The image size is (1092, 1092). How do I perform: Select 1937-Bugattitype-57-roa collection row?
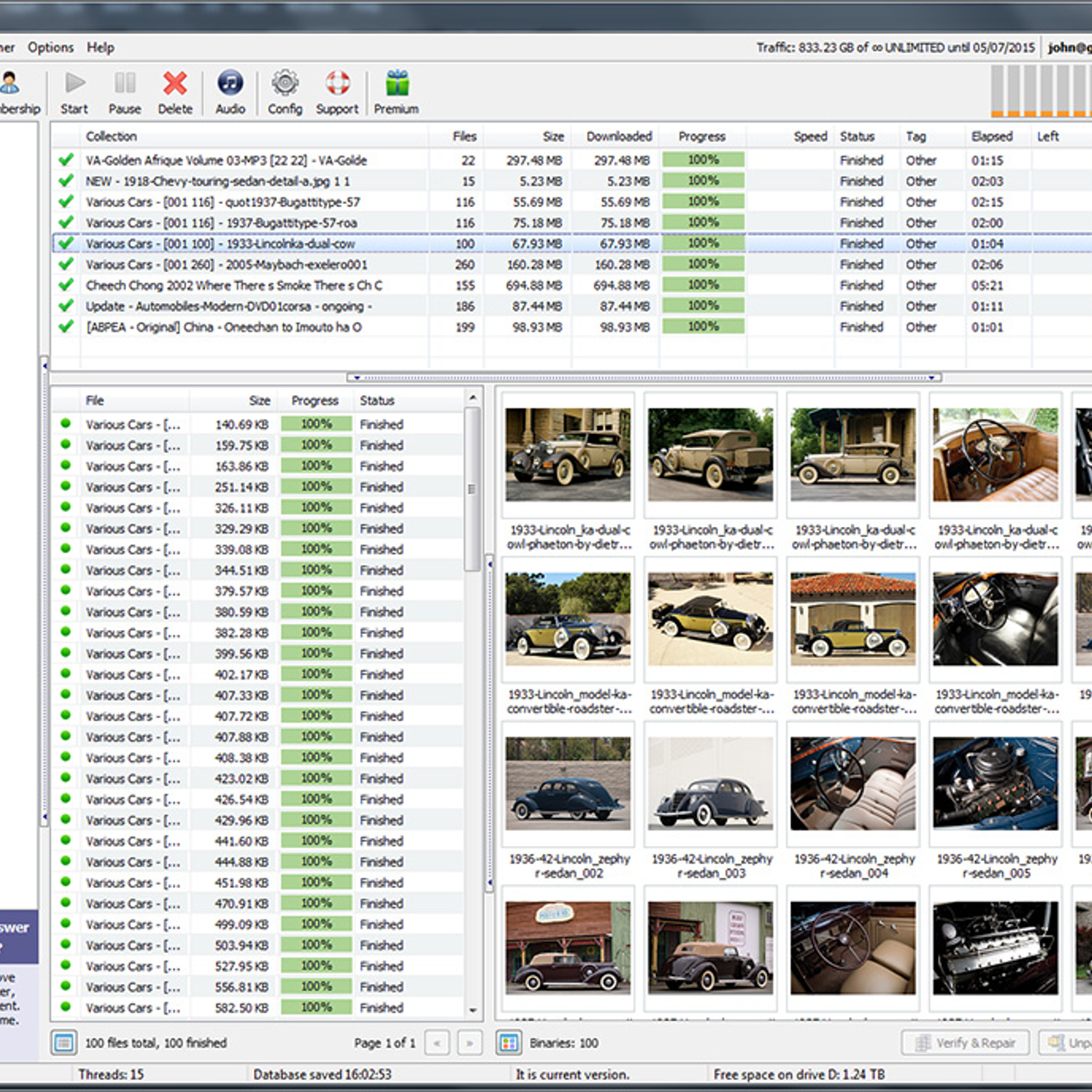(x=572, y=222)
